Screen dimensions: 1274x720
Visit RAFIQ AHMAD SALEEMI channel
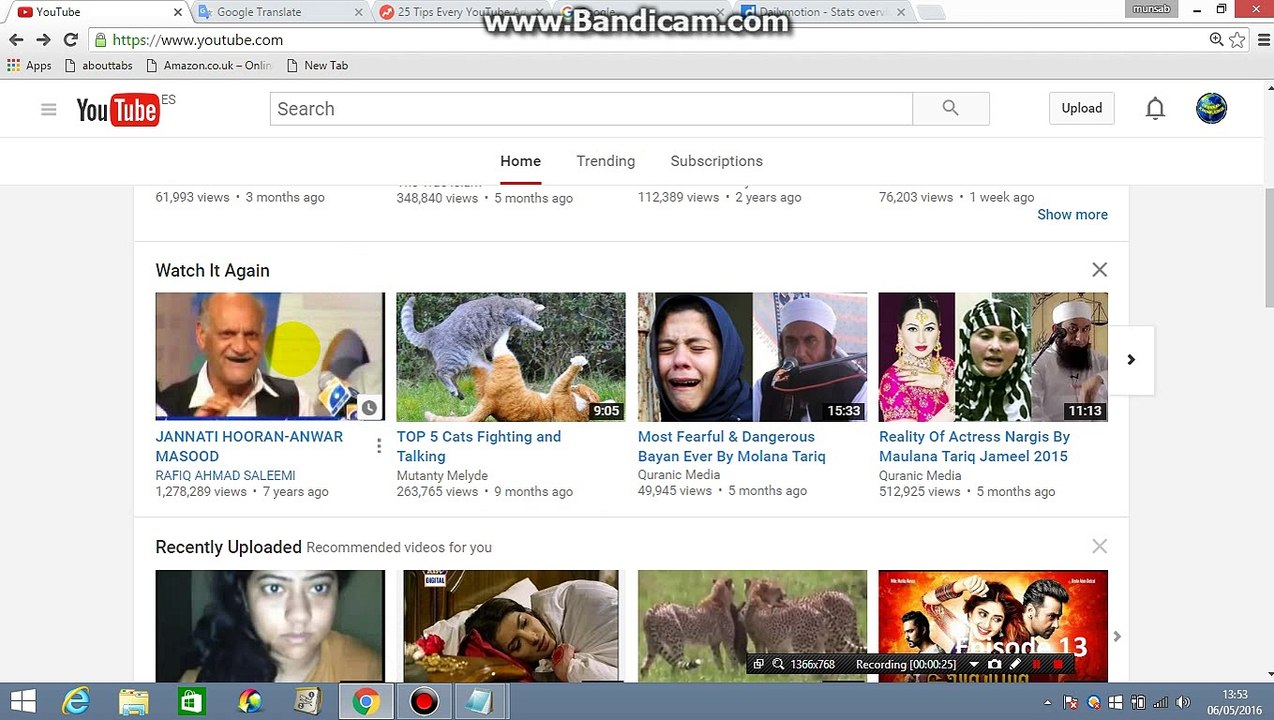(225, 476)
